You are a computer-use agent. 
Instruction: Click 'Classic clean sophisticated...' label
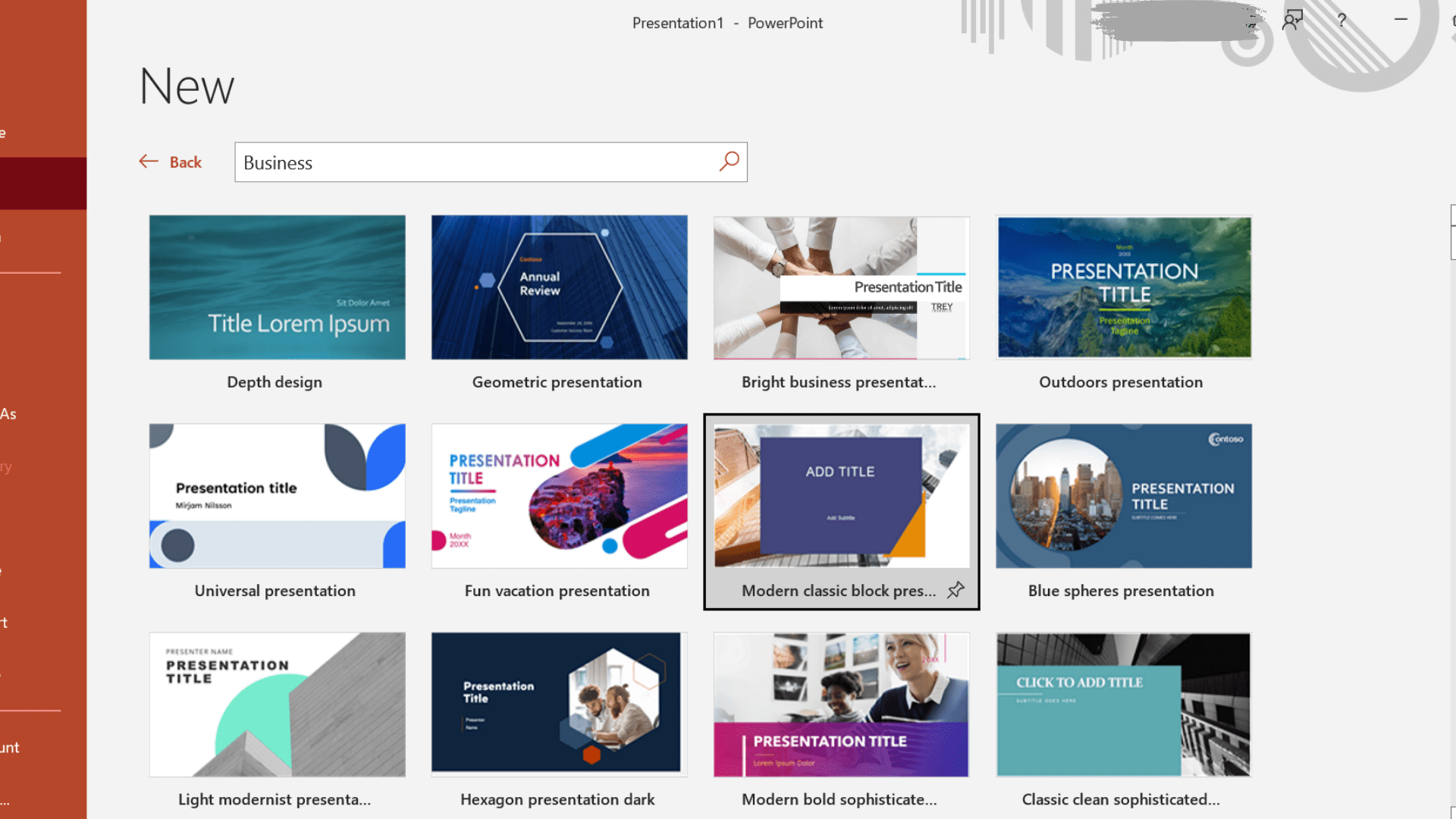pyautogui.click(x=1121, y=799)
